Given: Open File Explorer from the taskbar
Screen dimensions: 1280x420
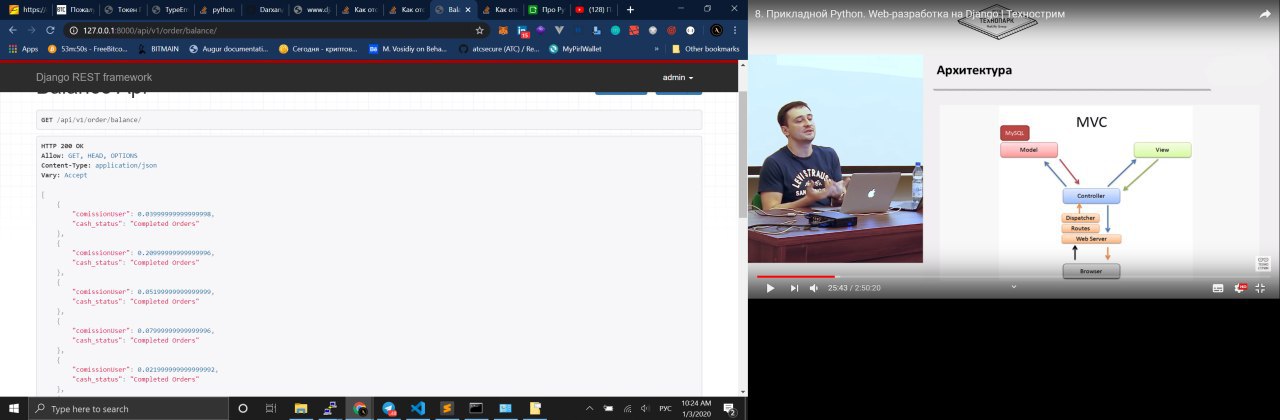Looking at the screenshot, I should click(x=300, y=408).
